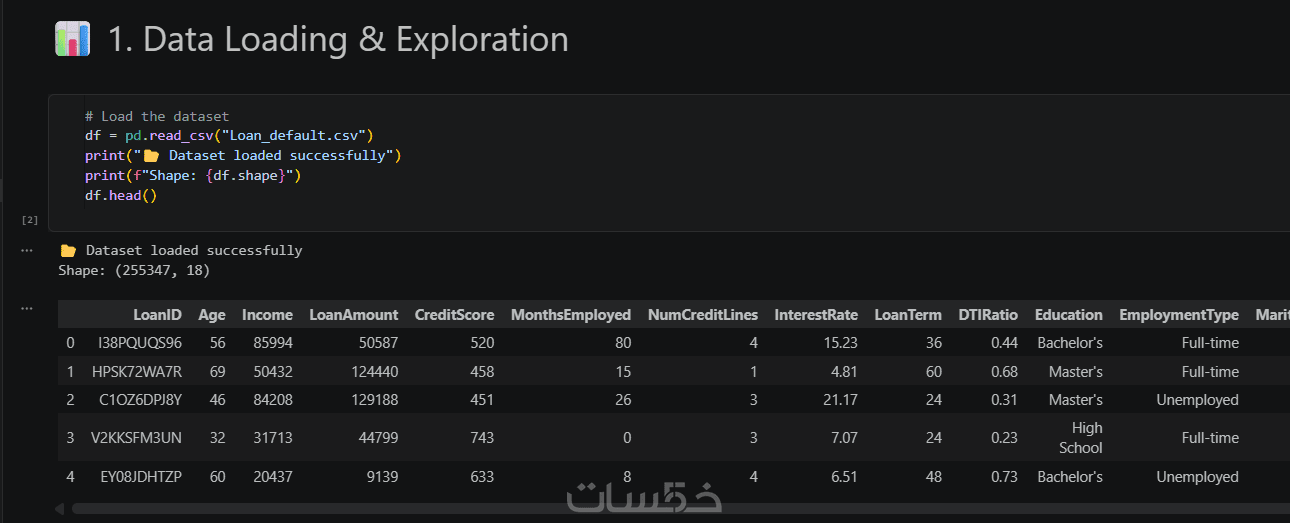Select the InterestRate column header
This screenshot has width=1290, height=523.
[816, 315]
